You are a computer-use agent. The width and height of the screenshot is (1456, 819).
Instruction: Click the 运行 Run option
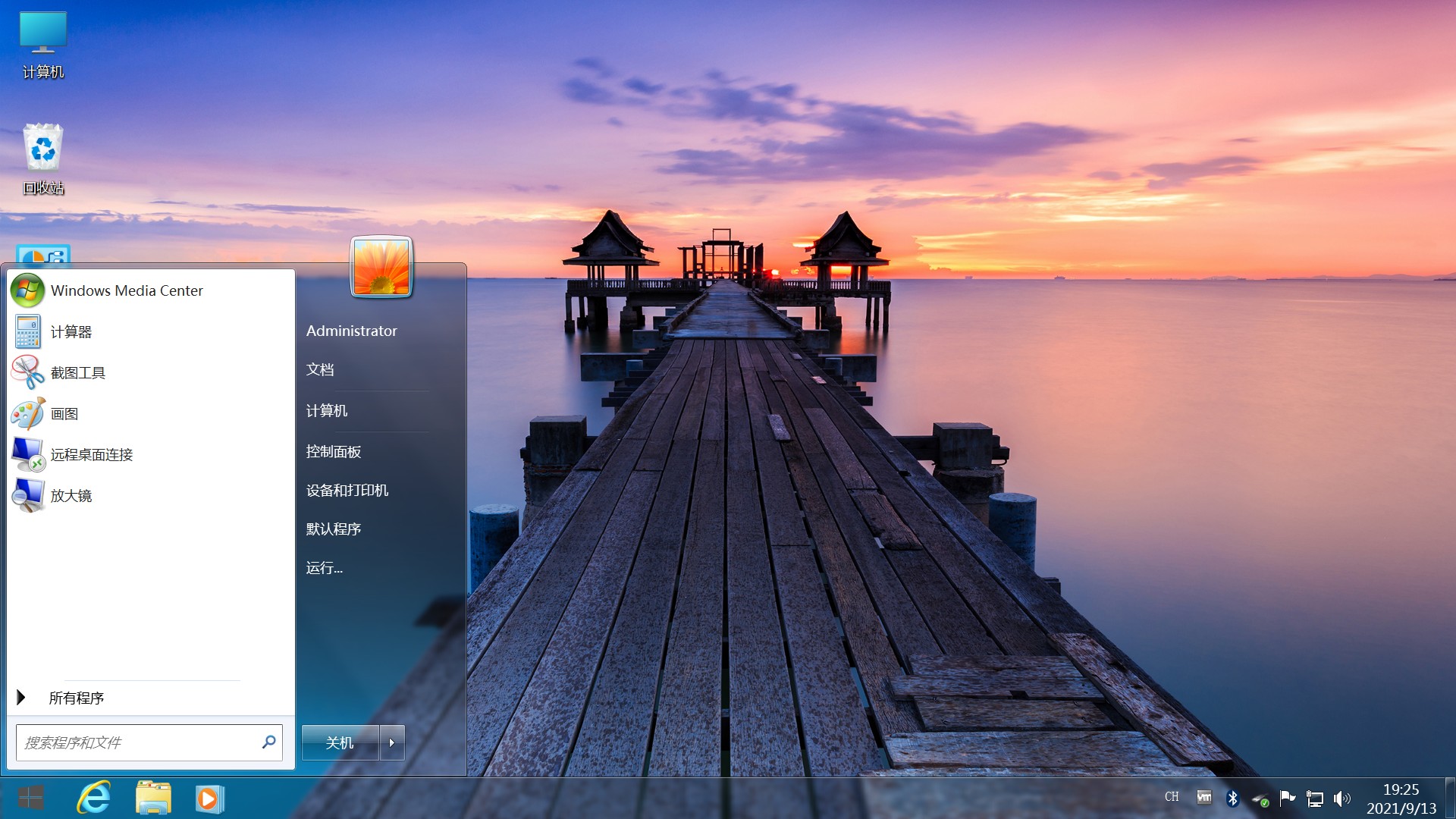[x=325, y=568]
